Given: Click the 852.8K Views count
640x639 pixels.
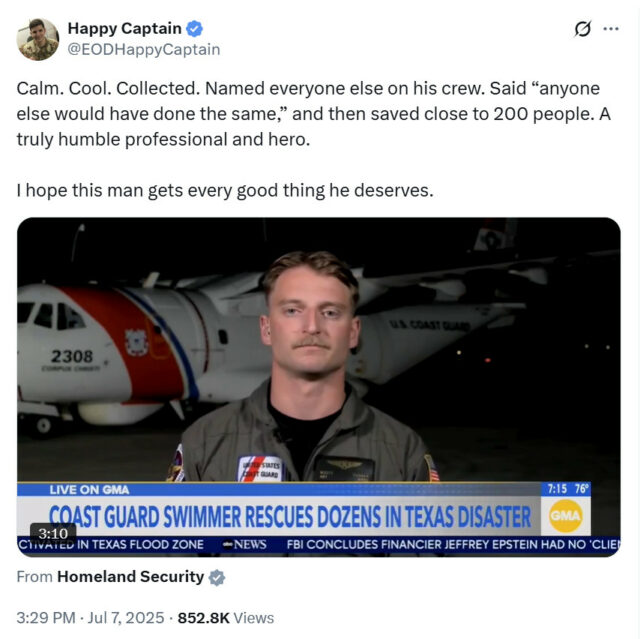Looking at the screenshot, I should [x=226, y=618].
